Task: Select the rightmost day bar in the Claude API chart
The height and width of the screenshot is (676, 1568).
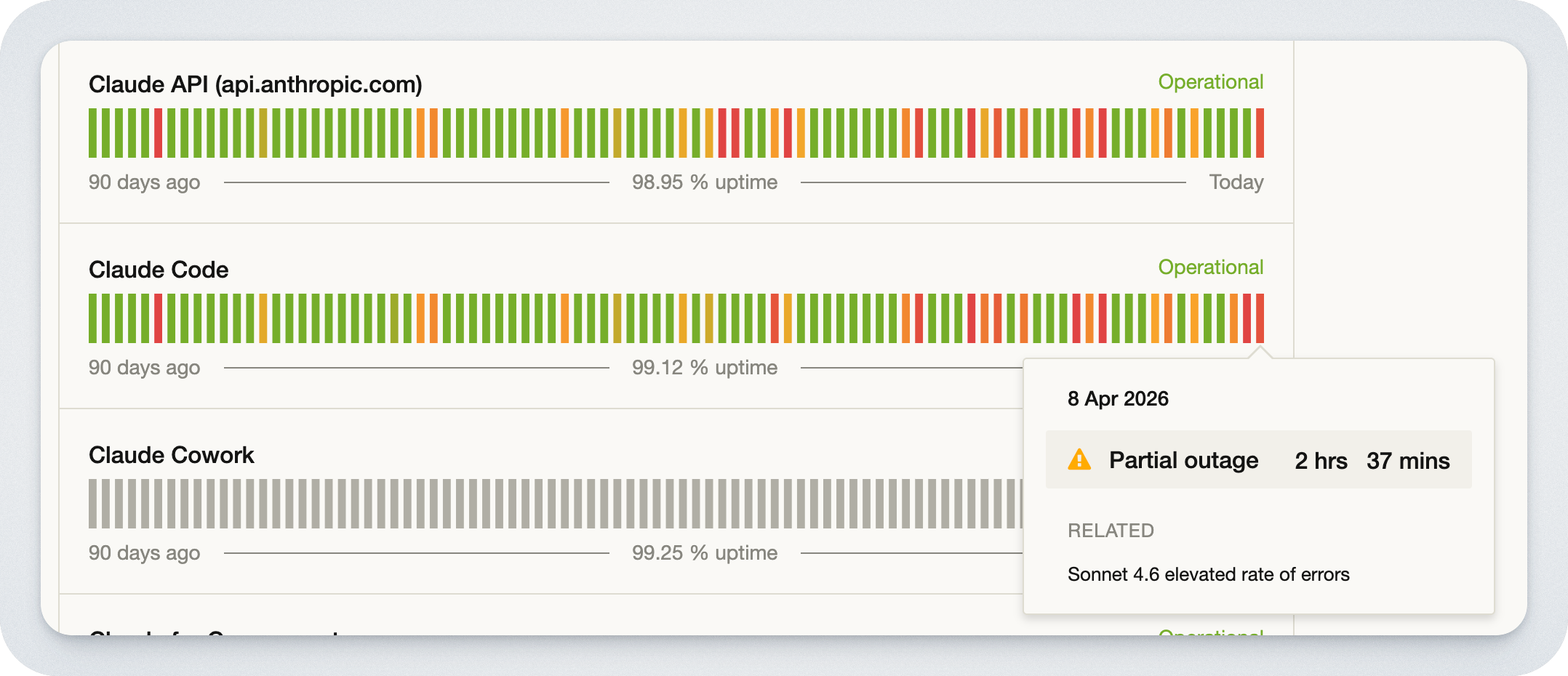Action: point(1260,133)
